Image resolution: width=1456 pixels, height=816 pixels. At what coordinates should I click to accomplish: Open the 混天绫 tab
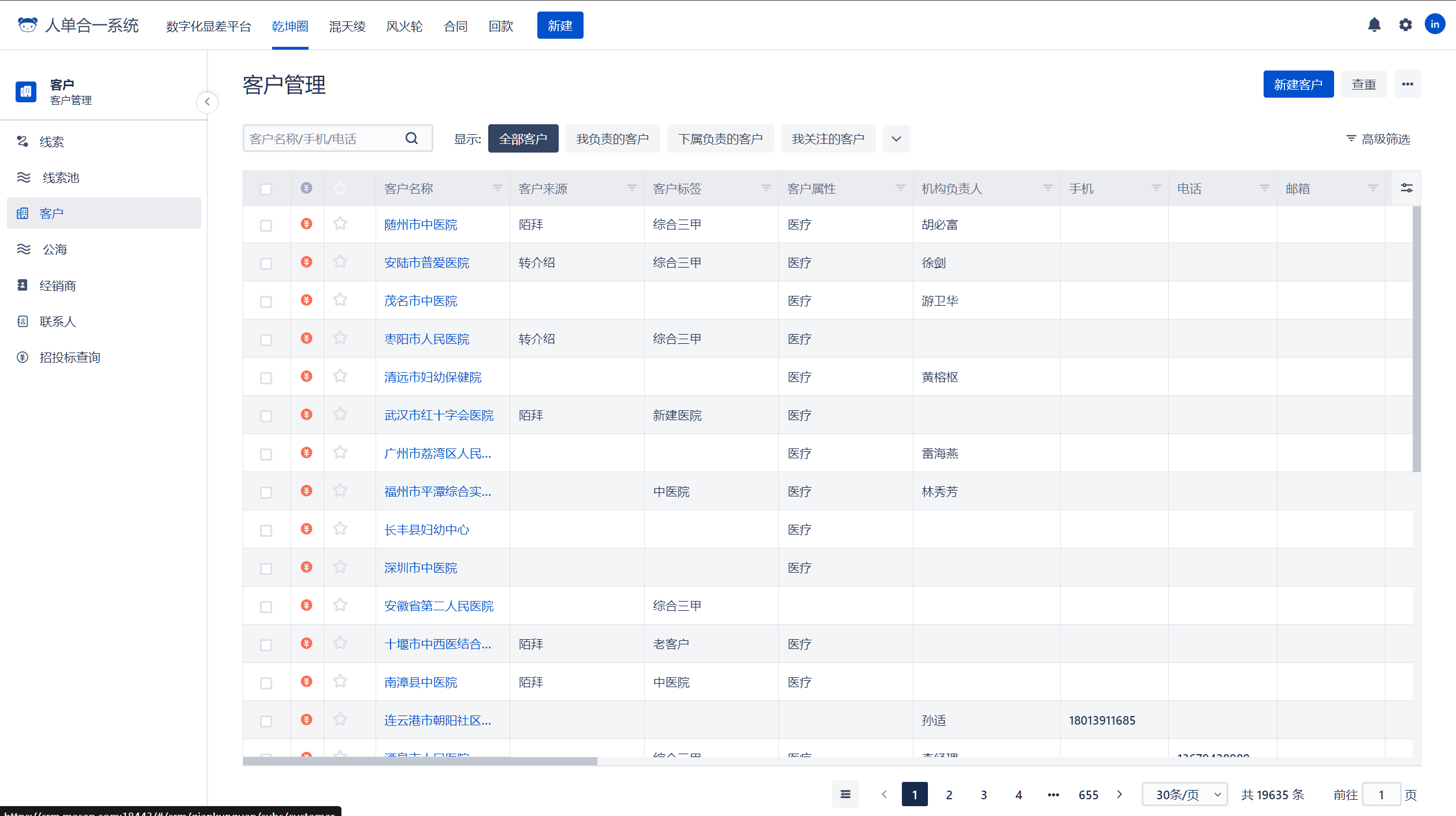tap(347, 26)
